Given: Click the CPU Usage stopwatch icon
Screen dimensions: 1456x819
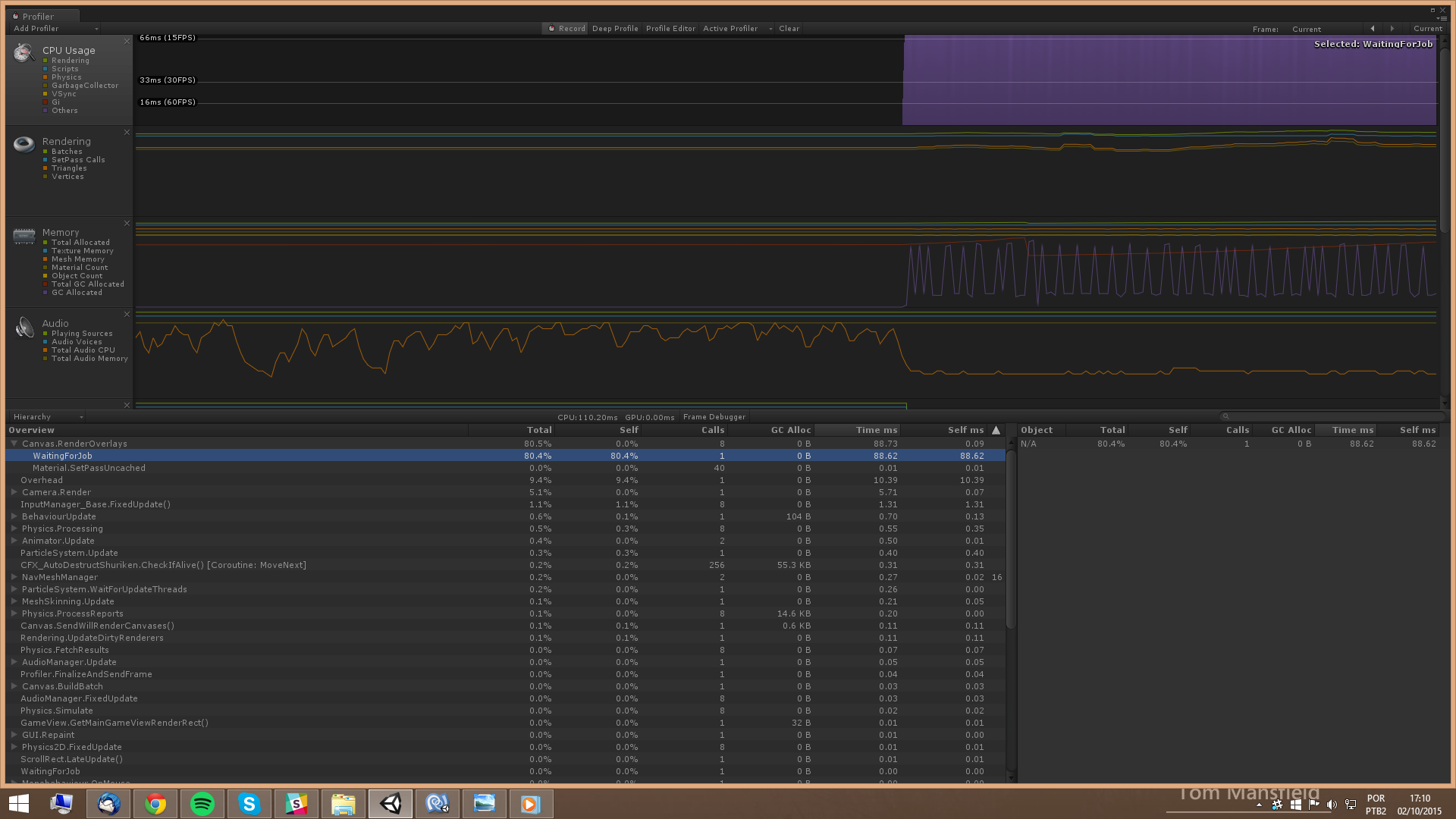Looking at the screenshot, I should tap(24, 53).
